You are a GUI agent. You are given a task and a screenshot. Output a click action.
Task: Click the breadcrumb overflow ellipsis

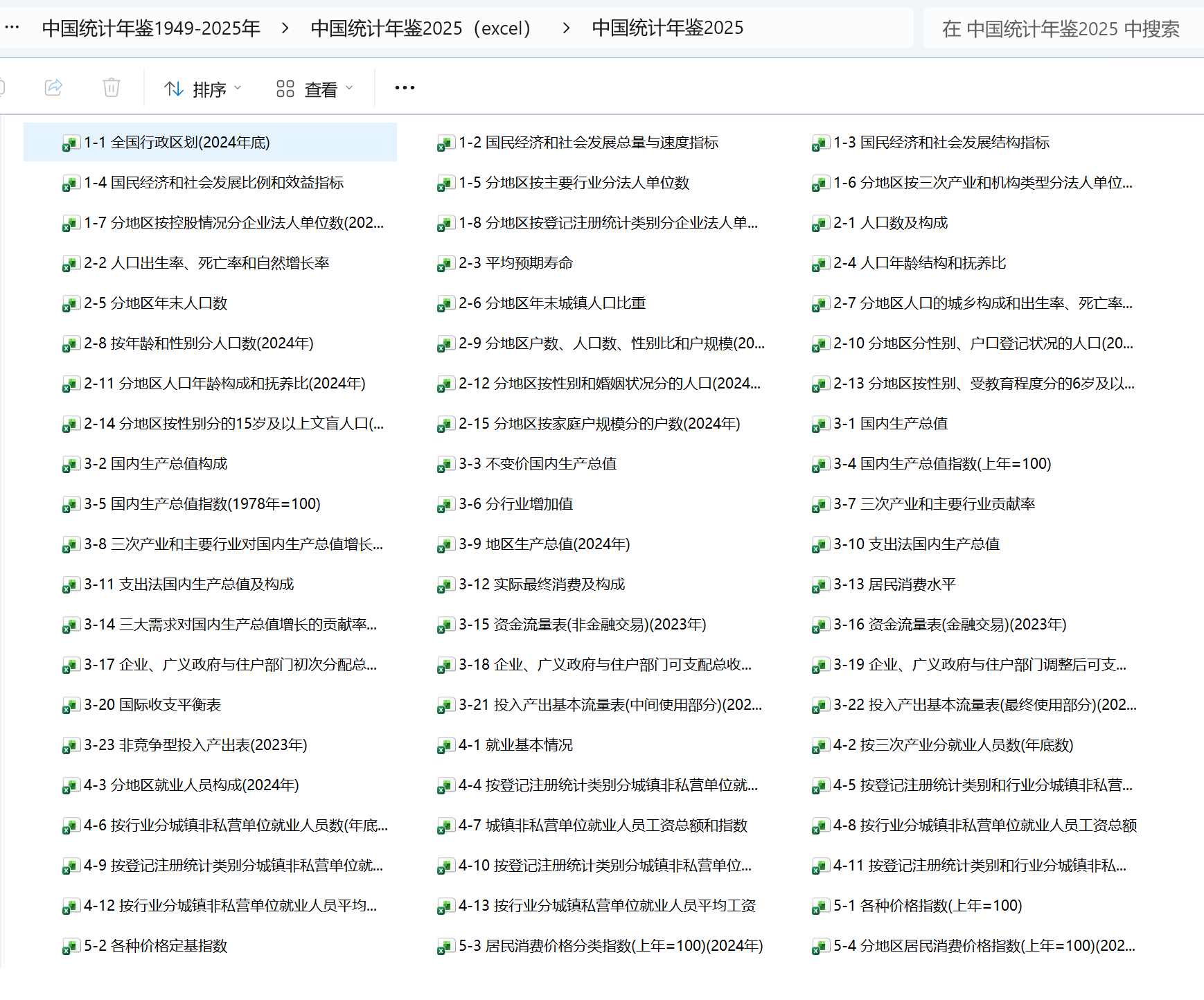12,28
